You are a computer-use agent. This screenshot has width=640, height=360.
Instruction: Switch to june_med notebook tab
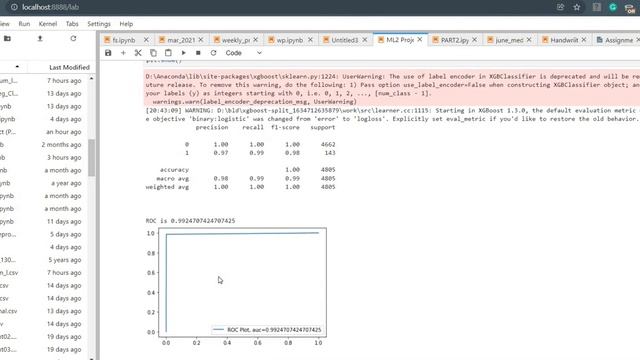pos(509,40)
